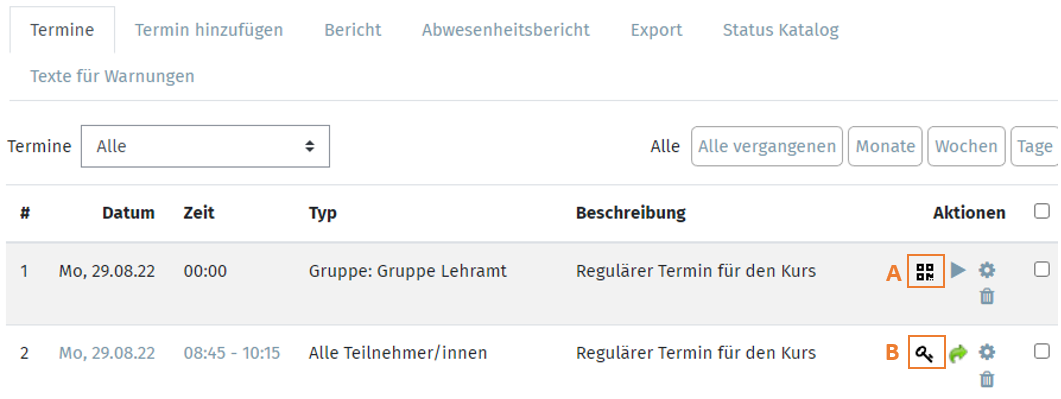Select the Wochen view button
The image size is (1061, 399).
966,146
